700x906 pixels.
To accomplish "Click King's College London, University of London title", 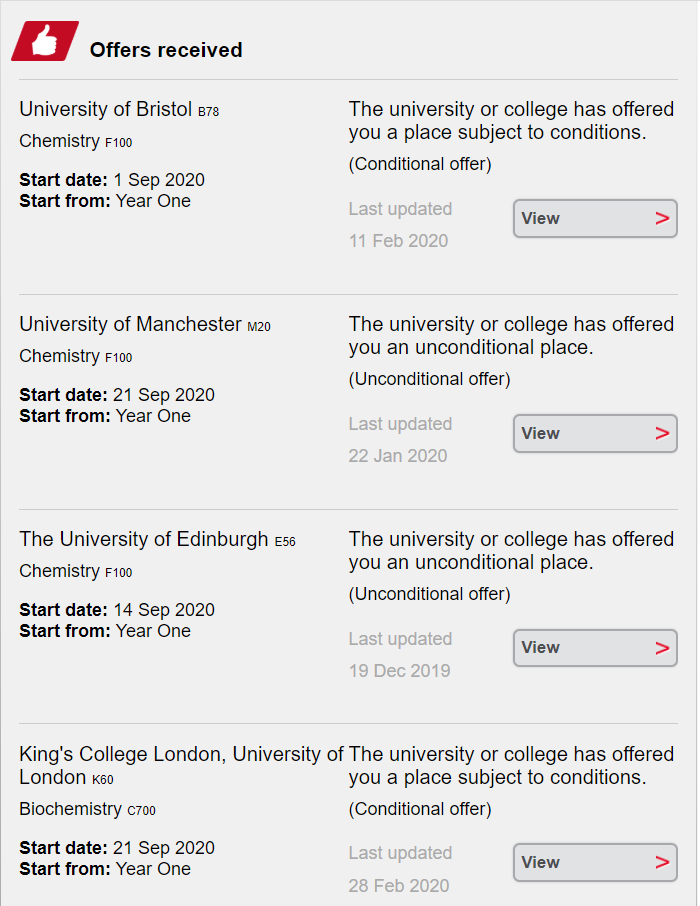I will tap(182, 766).
